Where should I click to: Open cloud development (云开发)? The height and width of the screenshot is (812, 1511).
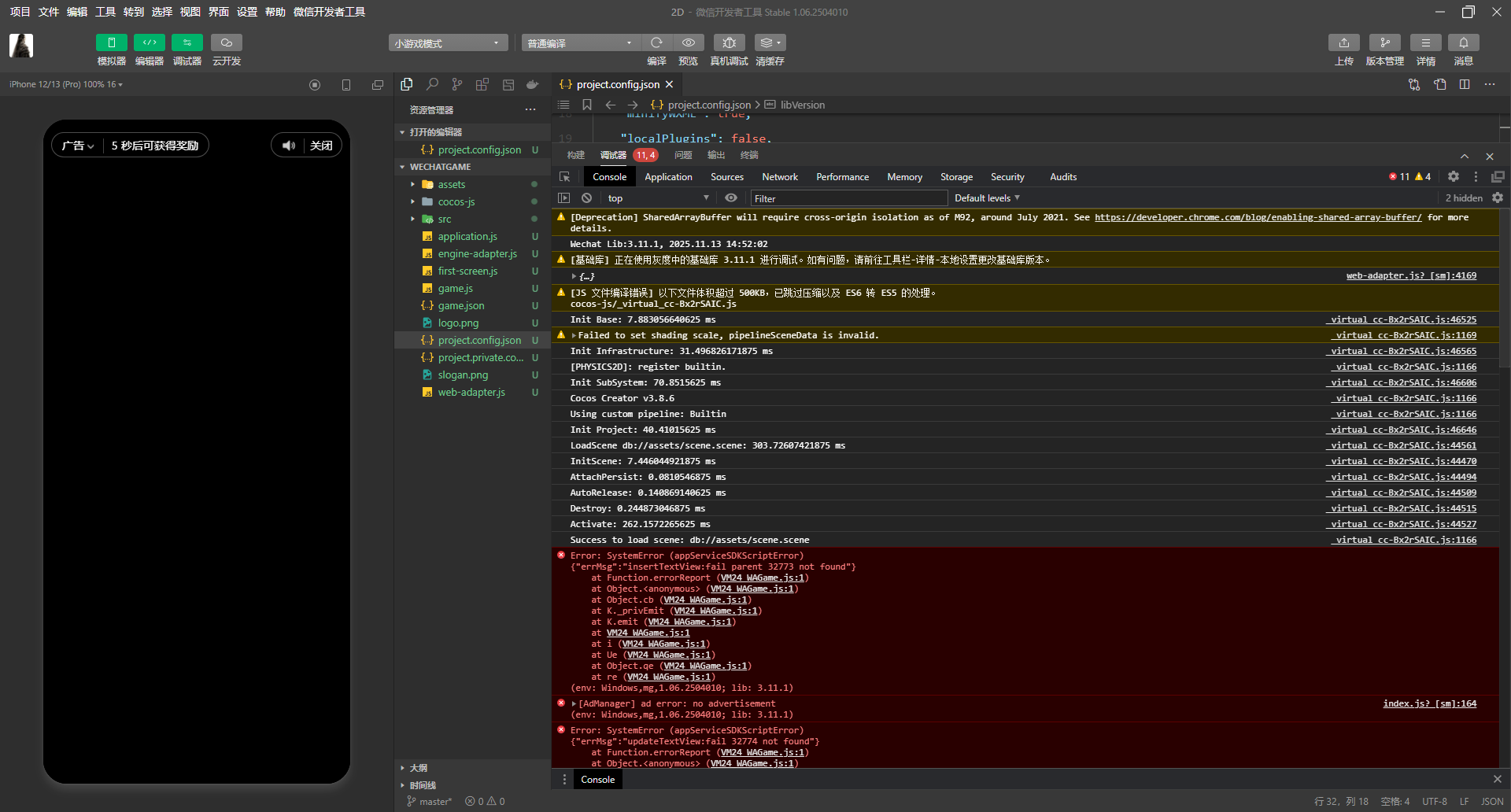(x=227, y=42)
